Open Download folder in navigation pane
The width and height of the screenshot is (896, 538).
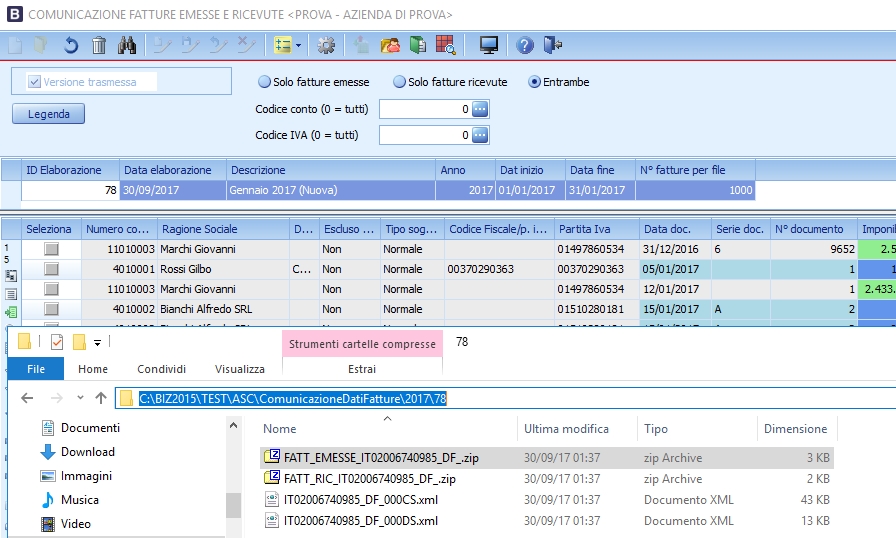(x=87, y=452)
